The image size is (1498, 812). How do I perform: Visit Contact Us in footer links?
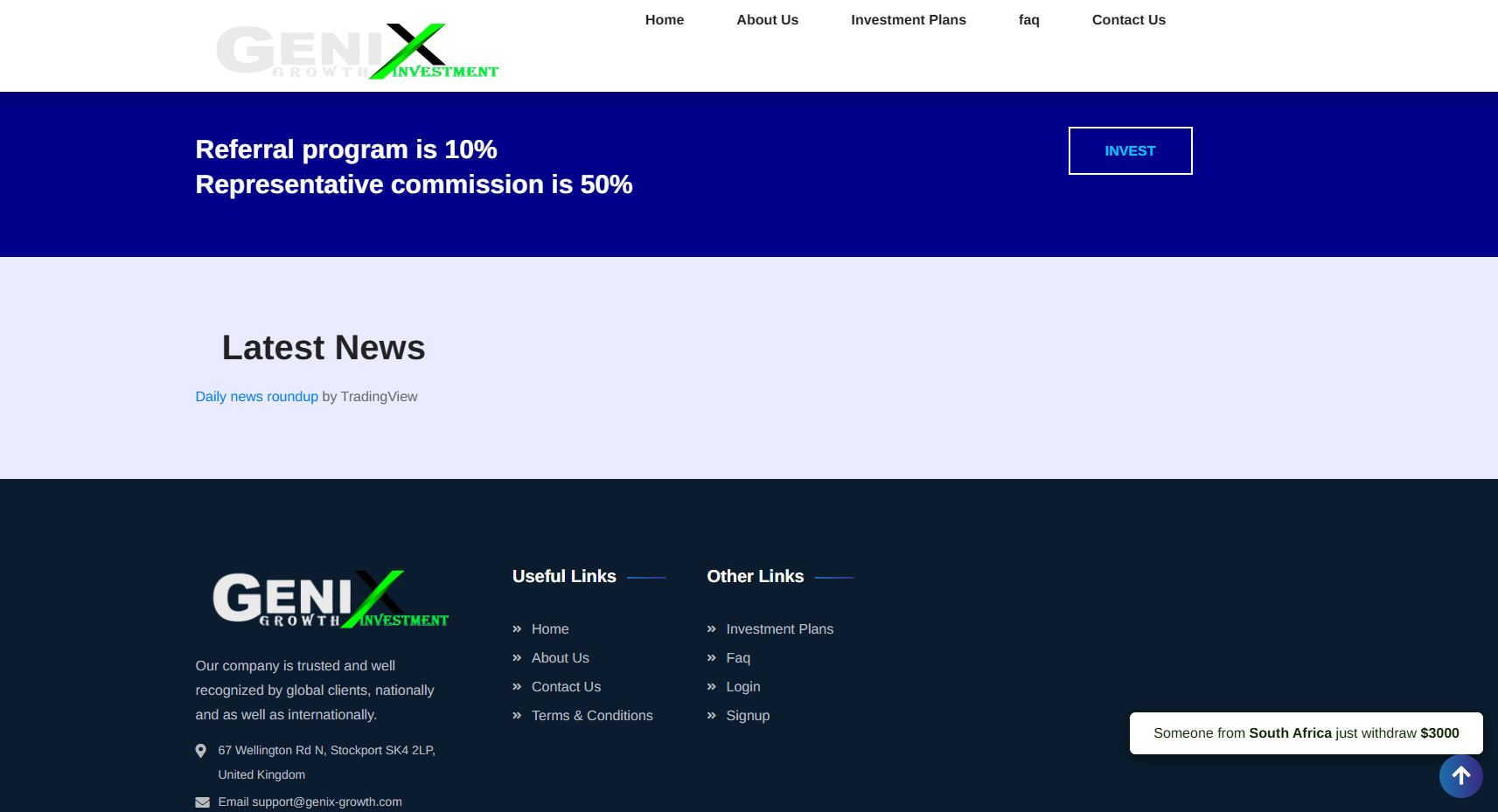566,687
